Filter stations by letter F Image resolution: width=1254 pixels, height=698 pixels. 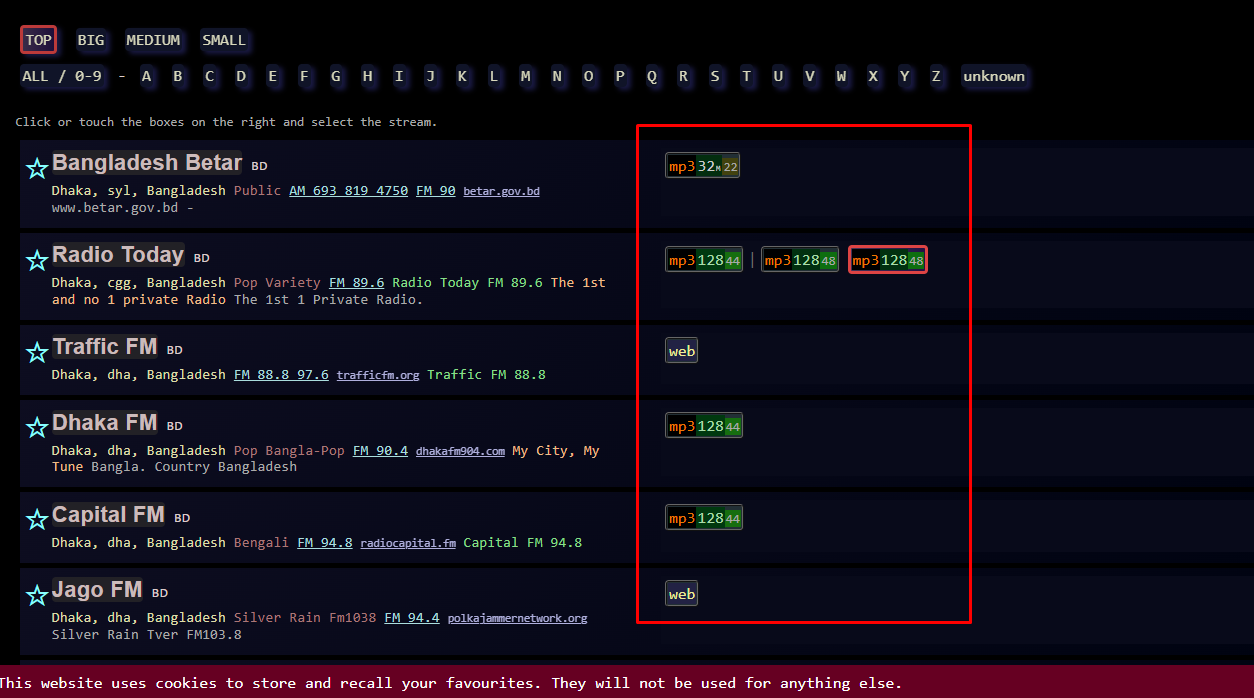point(304,76)
